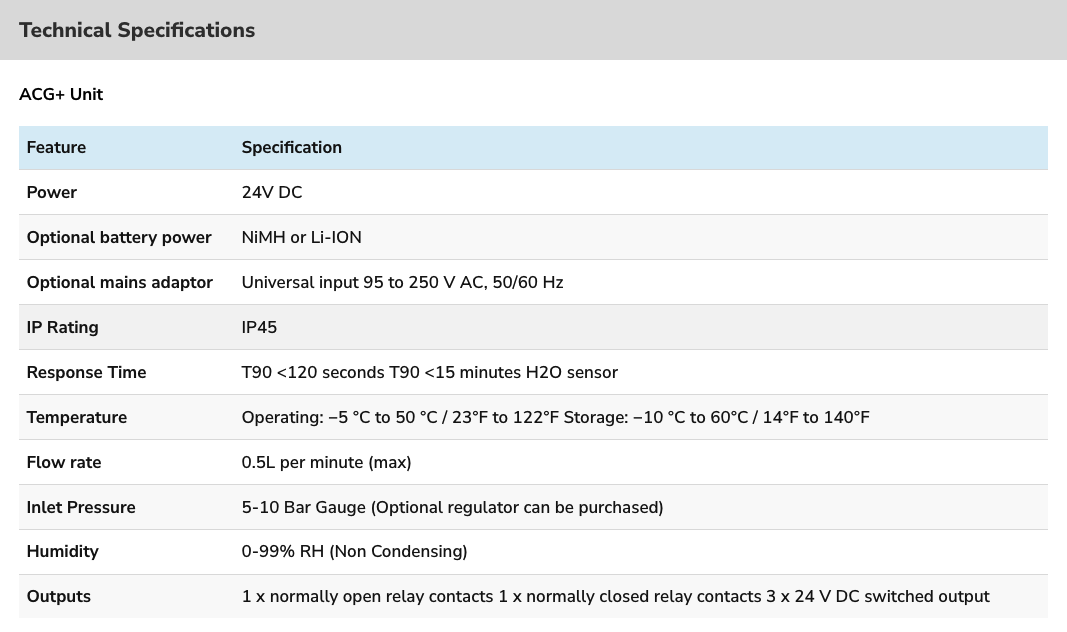The height and width of the screenshot is (632, 1067).
Task: Click the Specification column header
Action: [292, 148]
